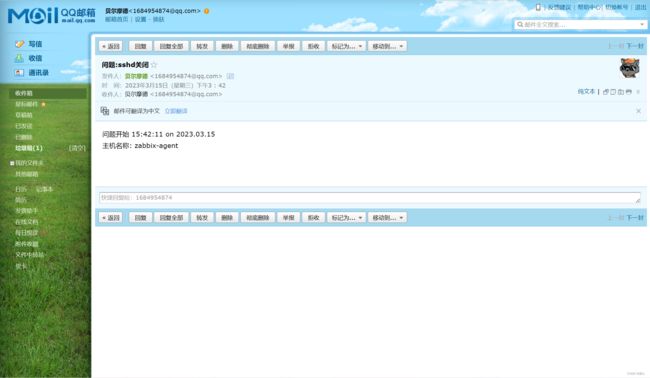Toggle the star next to subject 问题:sshd关闭

pos(154,65)
